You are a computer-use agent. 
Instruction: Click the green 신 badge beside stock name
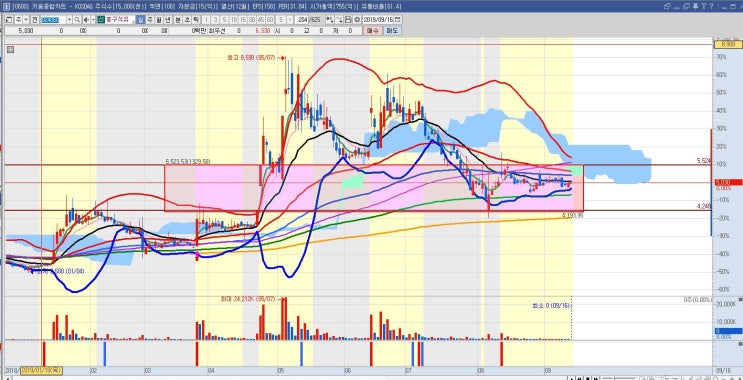tap(101, 20)
